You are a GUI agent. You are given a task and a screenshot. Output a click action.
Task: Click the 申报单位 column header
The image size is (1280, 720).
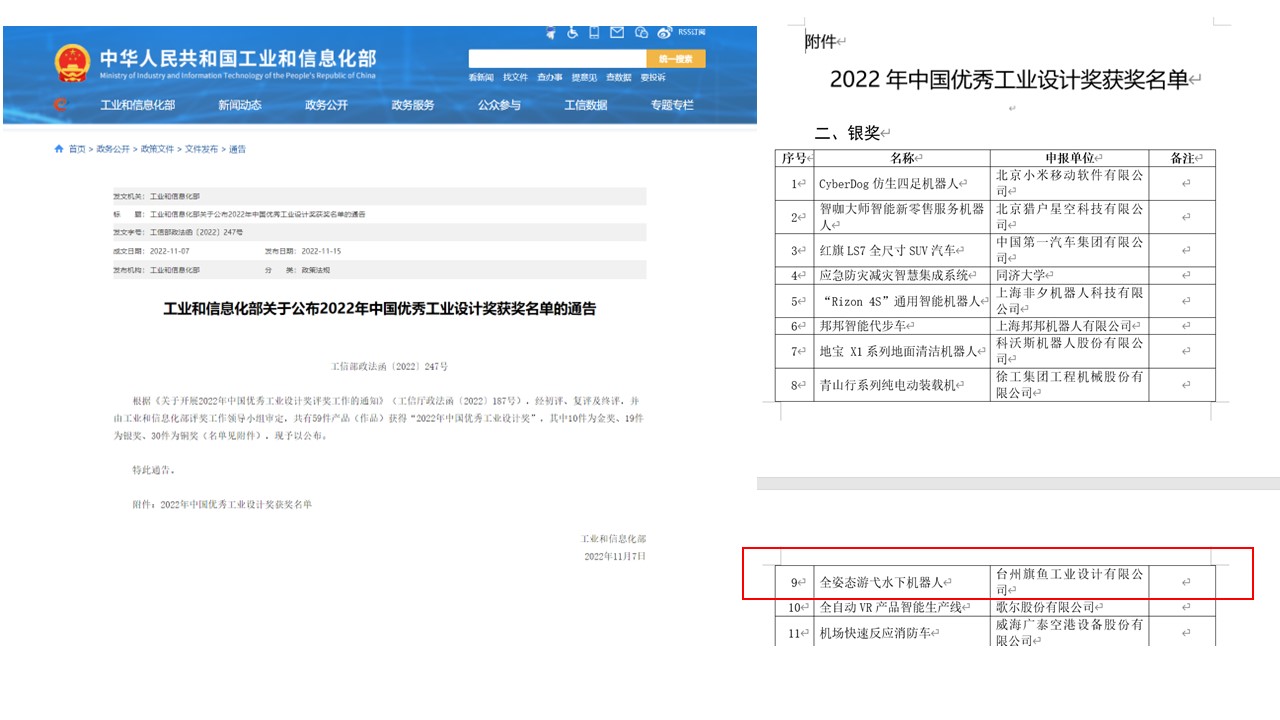click(1069, 158)
